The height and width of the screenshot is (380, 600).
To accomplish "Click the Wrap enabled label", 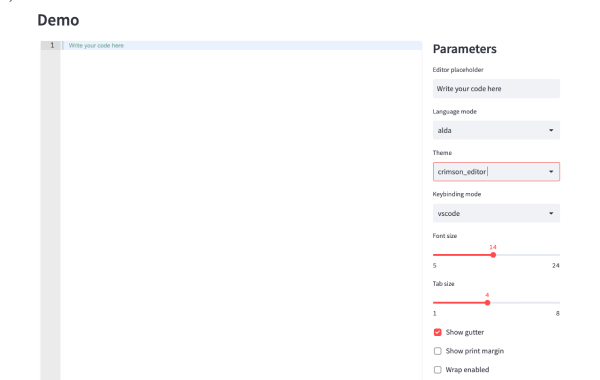I will [467, 370].
